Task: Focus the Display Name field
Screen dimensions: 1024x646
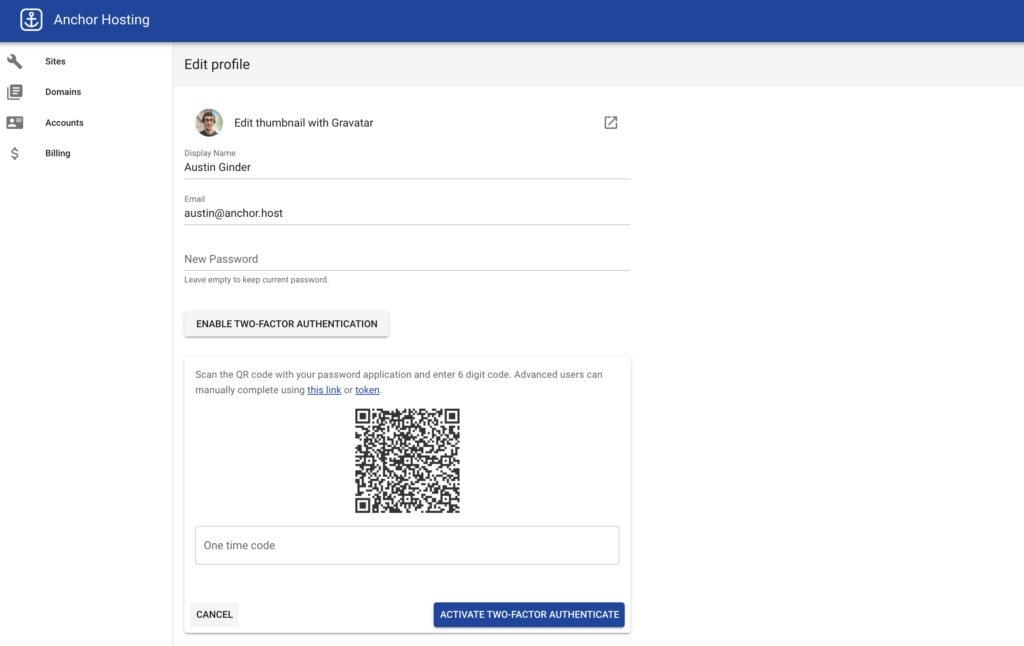Action: (x=407, y=167)
